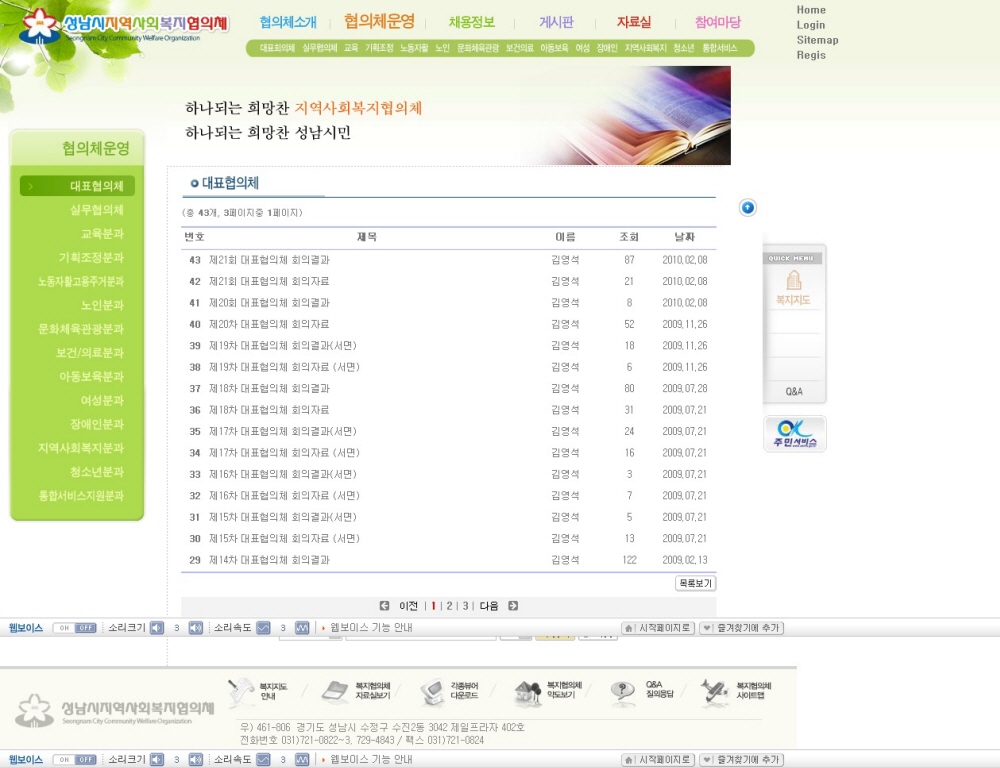1000x768 pixels.
Task: Click the next-page arrow icon beside 다음
Action: point(513,606)
